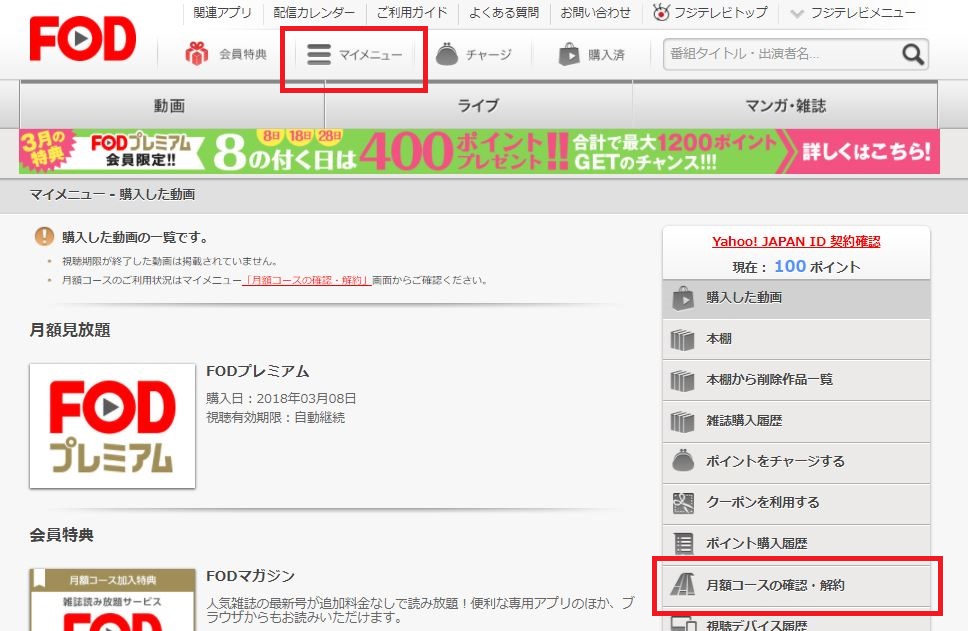The image size is (968, 631).
Task: Click the books icon beside 本棚
Action: 683,339
